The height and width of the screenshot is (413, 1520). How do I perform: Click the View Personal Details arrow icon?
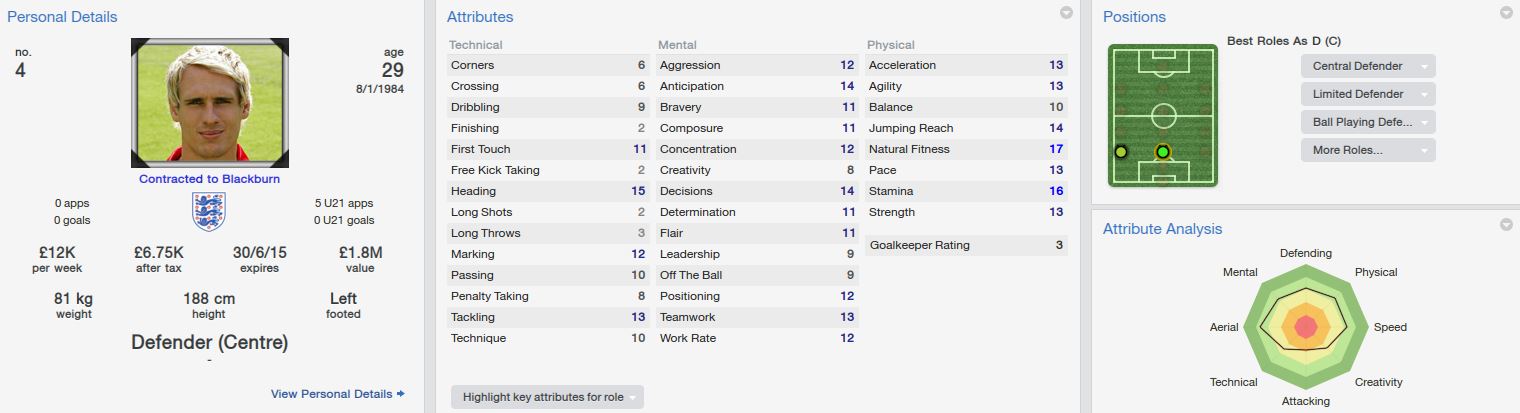pos(401,394)
